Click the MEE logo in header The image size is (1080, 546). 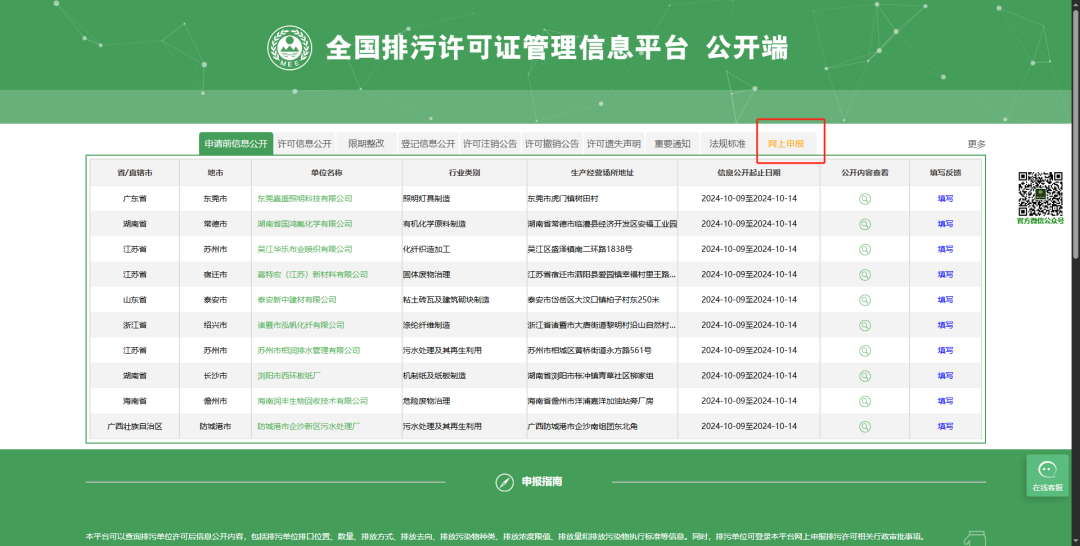pos(290,47)
